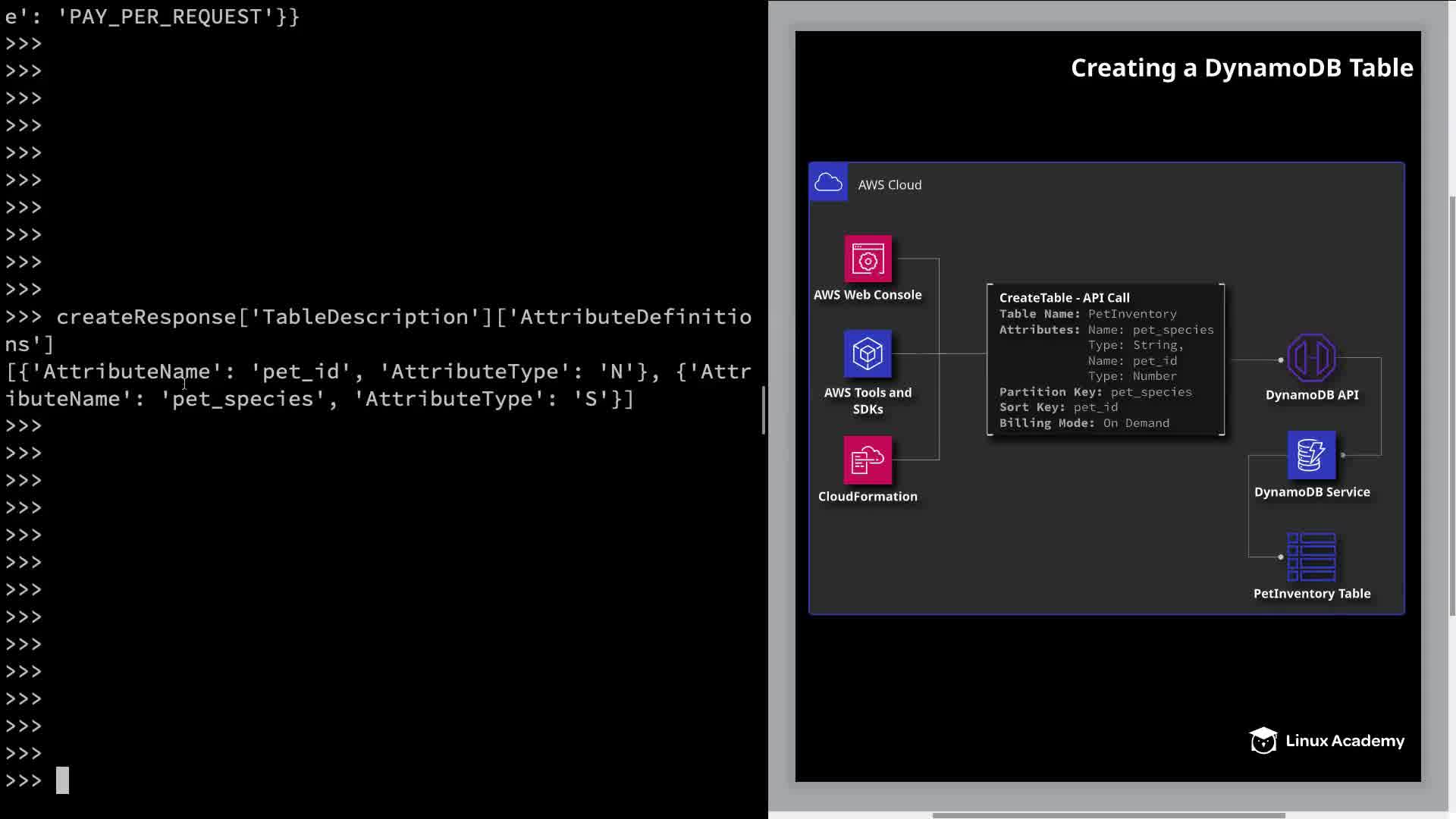Click the AWS Cloud label text
Viewport: 1456px width, 819px height.
890,185
